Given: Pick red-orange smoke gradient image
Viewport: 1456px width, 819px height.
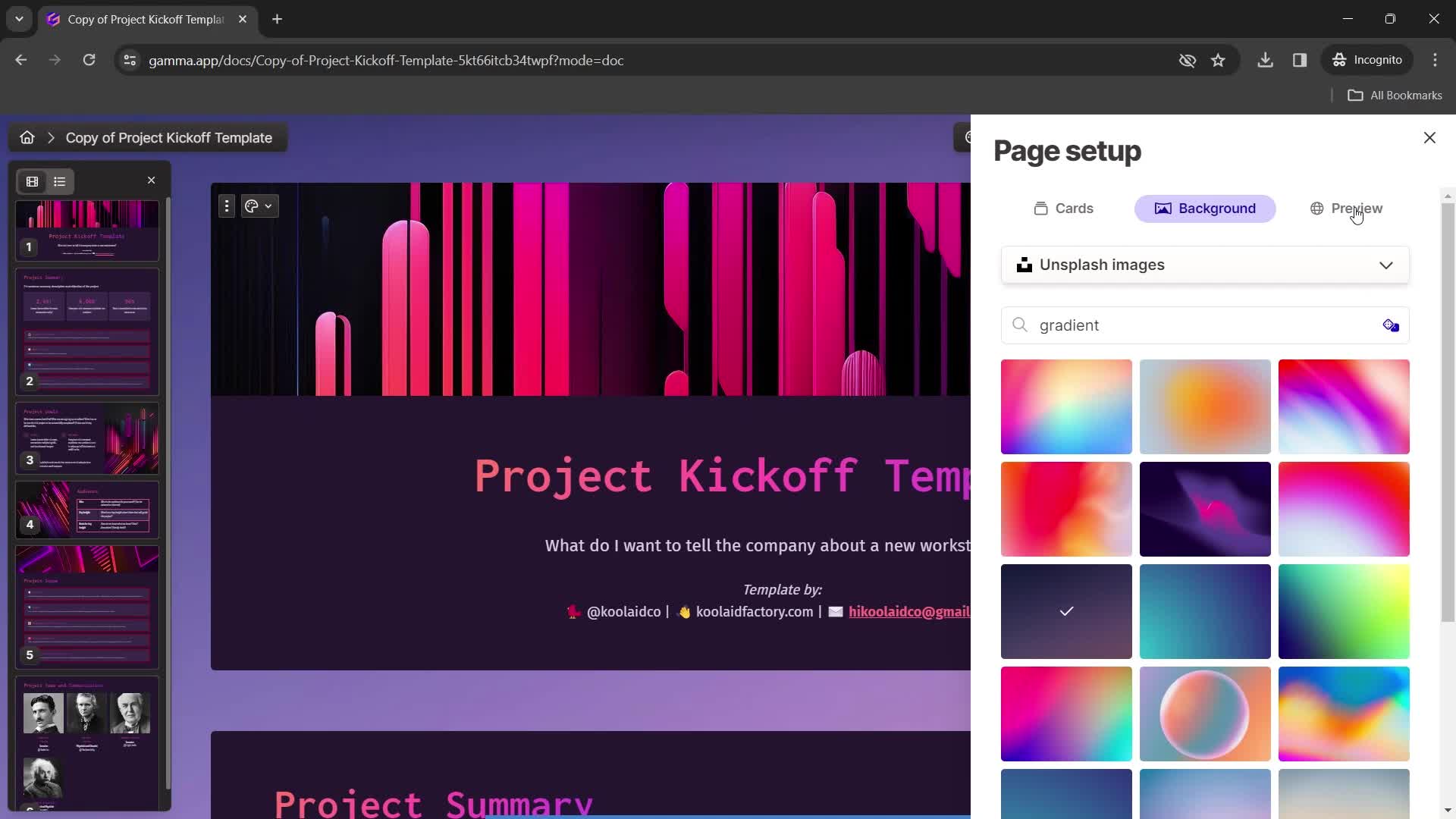Looking at the screenshot, I should click(x=1066, y=509).
